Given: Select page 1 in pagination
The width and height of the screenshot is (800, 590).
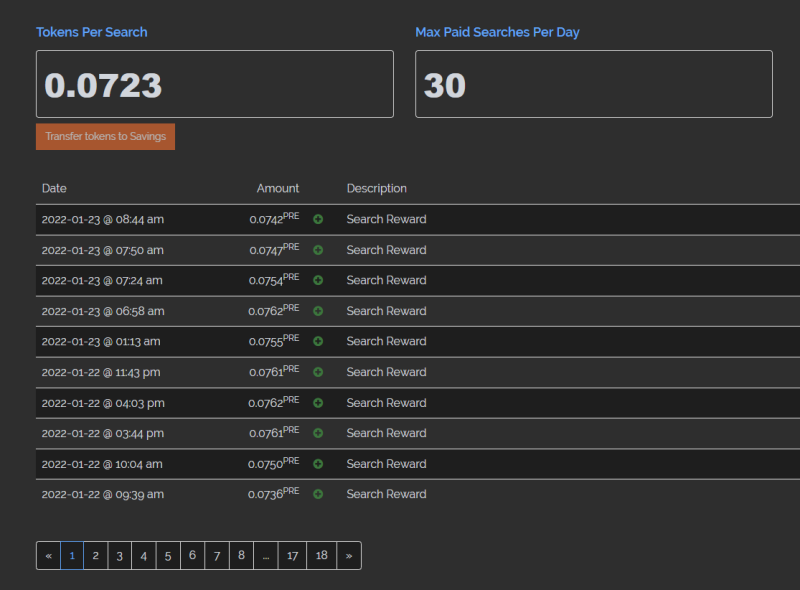Looking at the screenshot, I should tap(72, 555).
